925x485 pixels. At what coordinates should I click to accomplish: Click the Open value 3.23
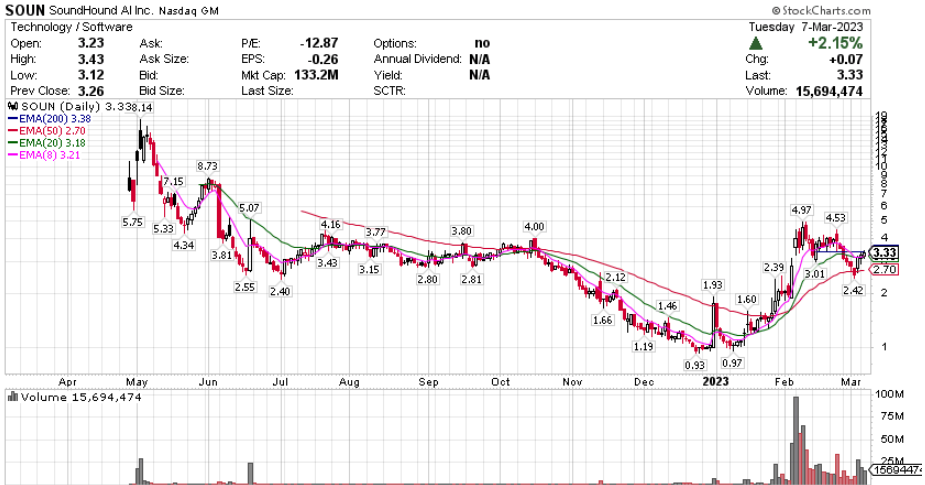[91, 43]
